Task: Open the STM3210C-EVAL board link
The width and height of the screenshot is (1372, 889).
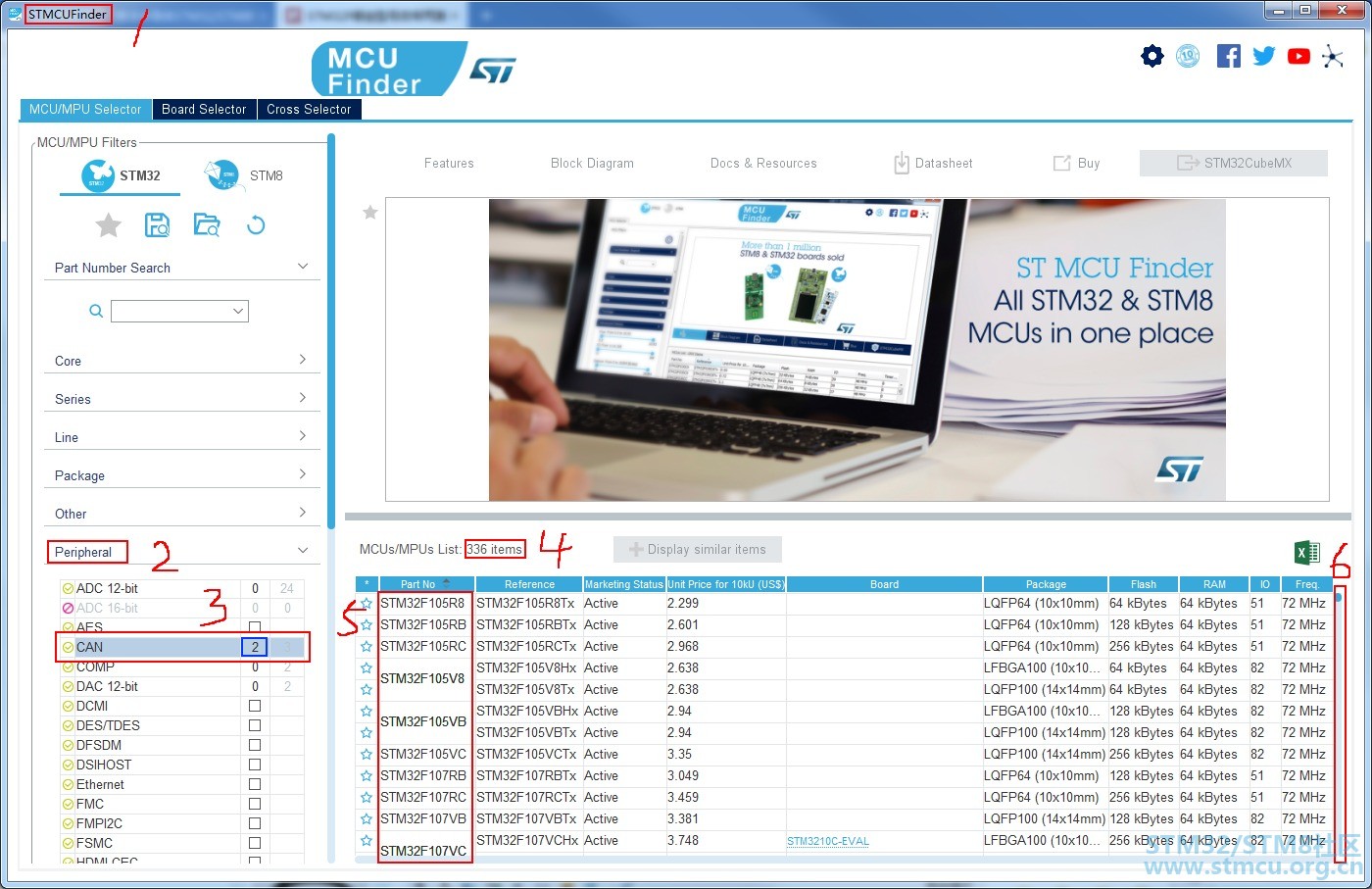Action: click(828, 842)
